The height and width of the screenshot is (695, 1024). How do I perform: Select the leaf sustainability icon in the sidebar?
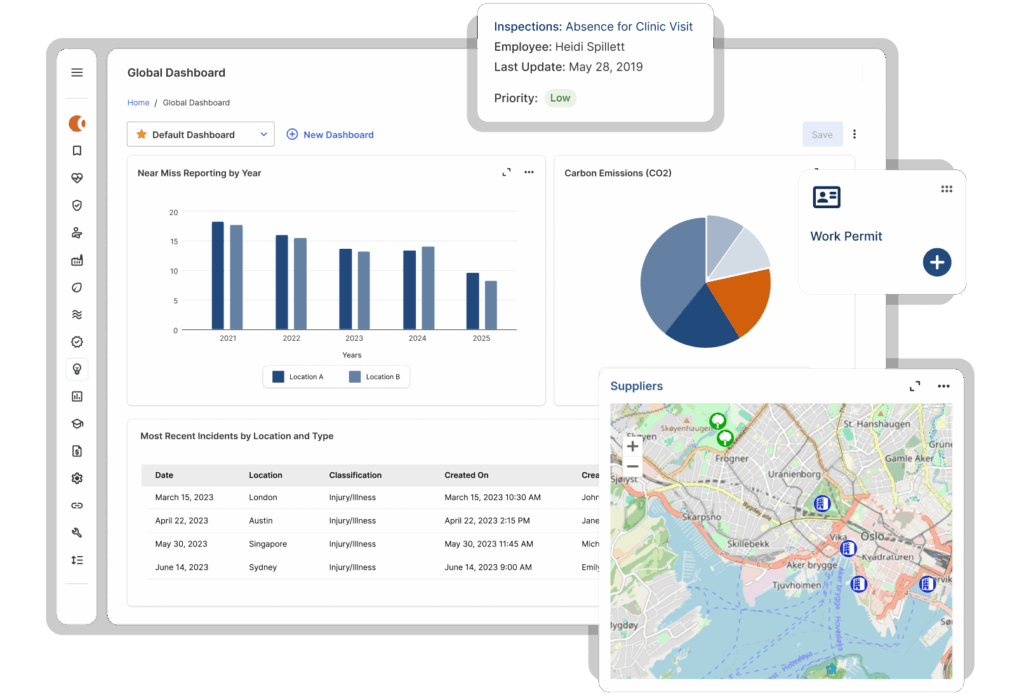[77, 287]
